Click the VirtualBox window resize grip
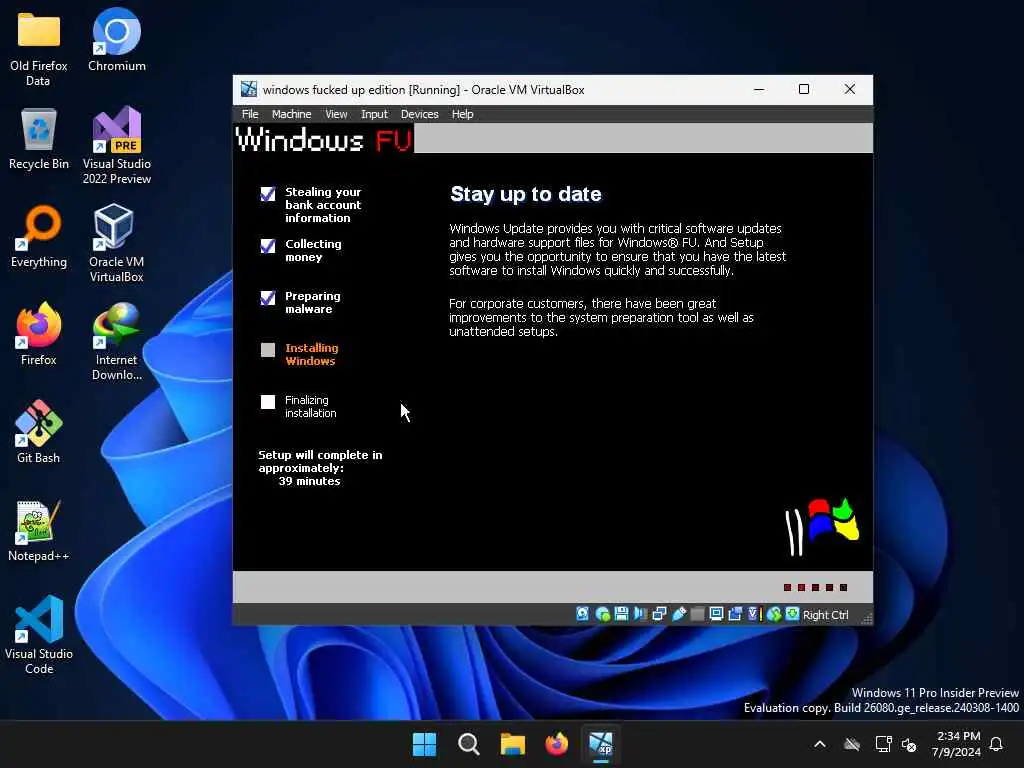Image resolution: width=1024 pixels, height=768 pixels. click(867, 618)
